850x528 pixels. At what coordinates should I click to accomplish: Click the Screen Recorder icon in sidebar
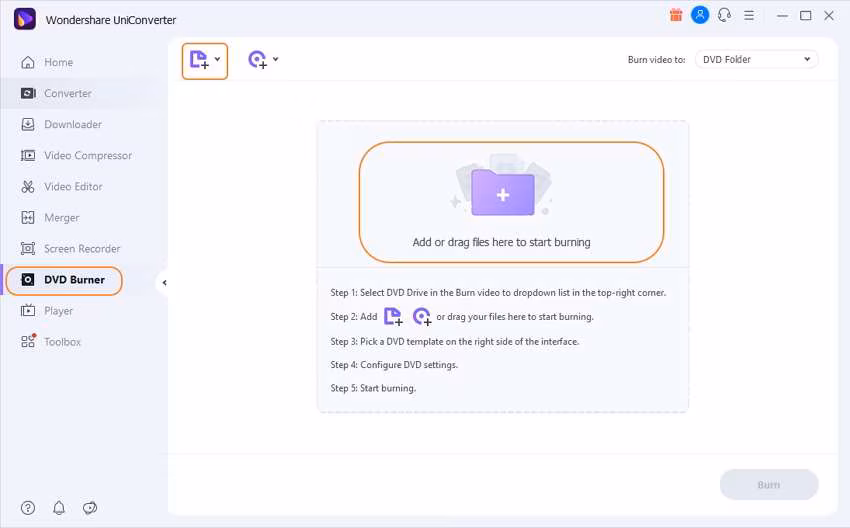[x=28, y=248]
